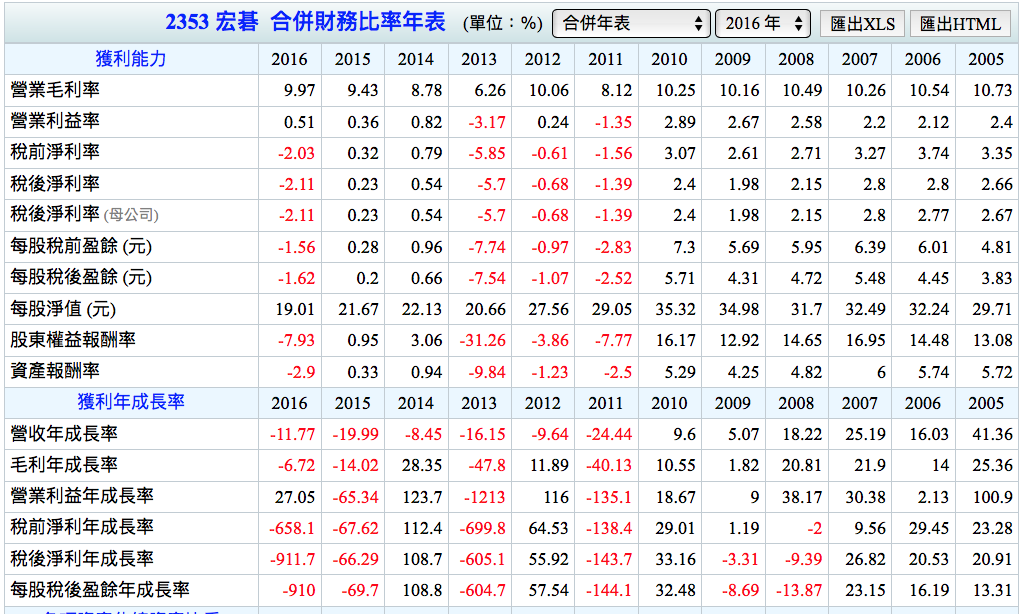Click the 營業利益率 row label

[x=55, y=121]
